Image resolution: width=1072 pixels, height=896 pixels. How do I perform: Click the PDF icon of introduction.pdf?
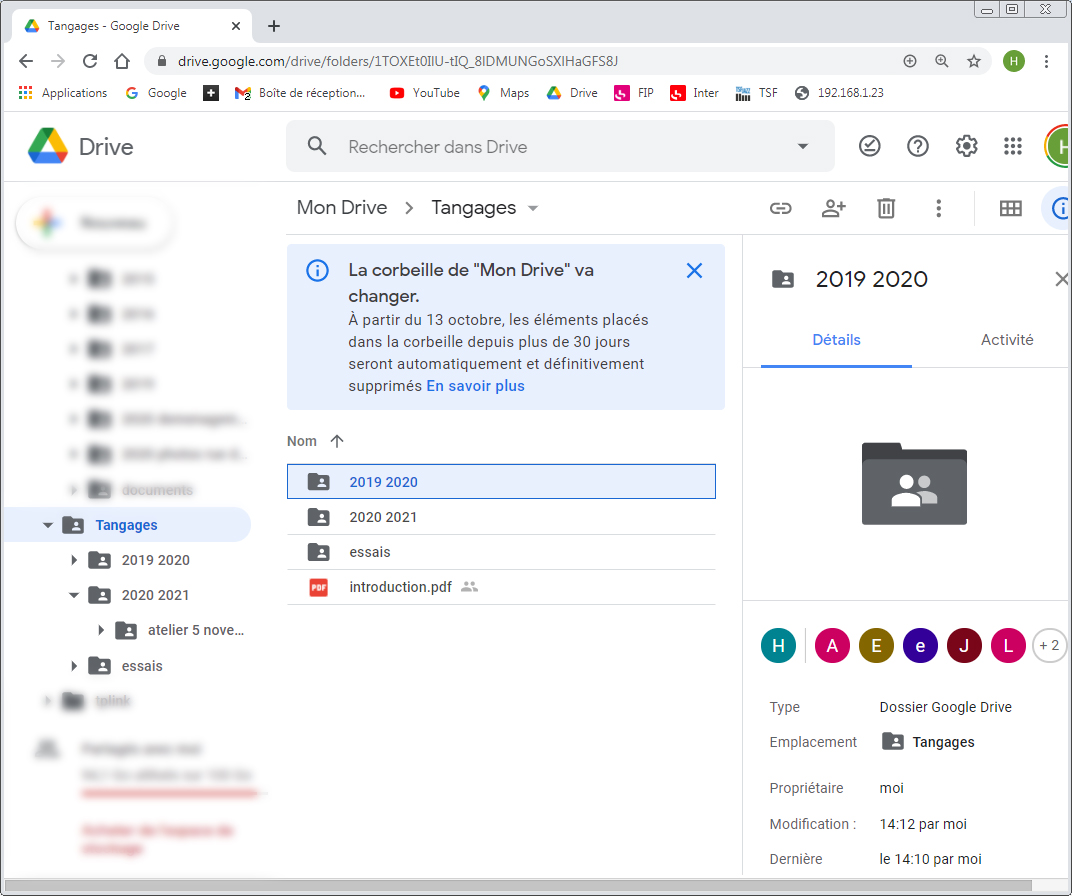click(x=319, y=587)
